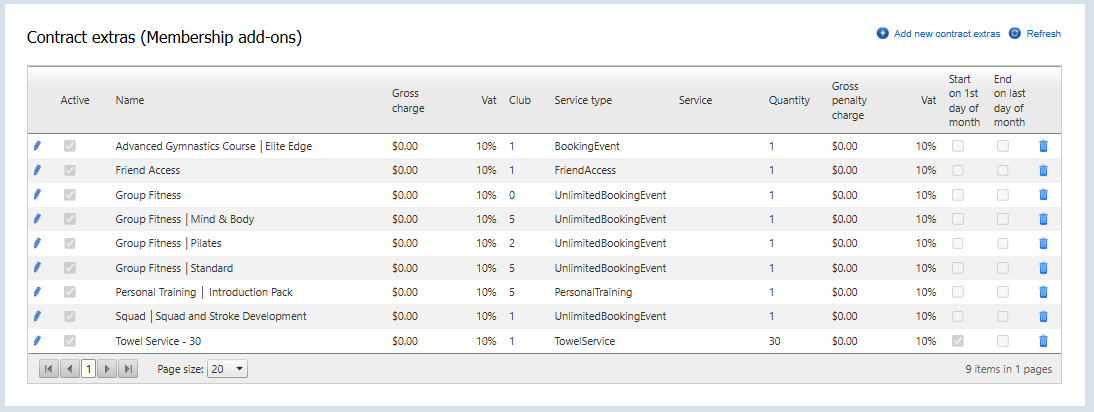The image size is (1094, 412).
Task: Delete the Group Fitness | Standard extra
Action: (x=1043, y=268)
